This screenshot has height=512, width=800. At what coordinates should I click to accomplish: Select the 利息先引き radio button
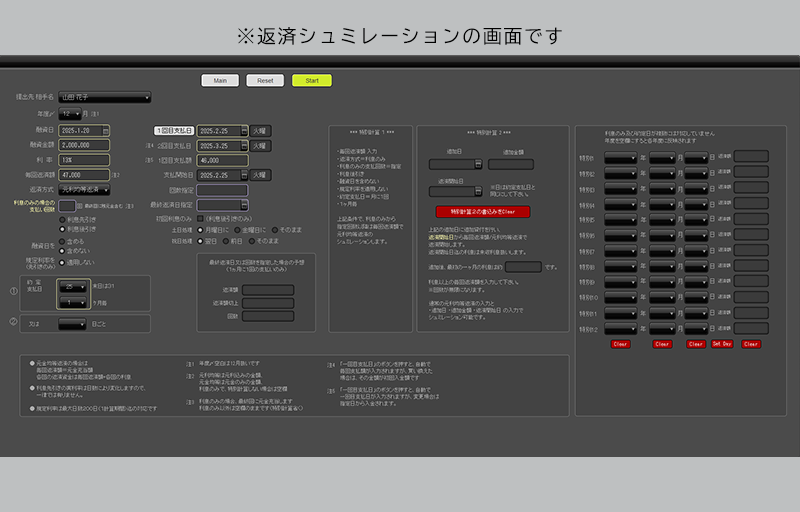62,220
